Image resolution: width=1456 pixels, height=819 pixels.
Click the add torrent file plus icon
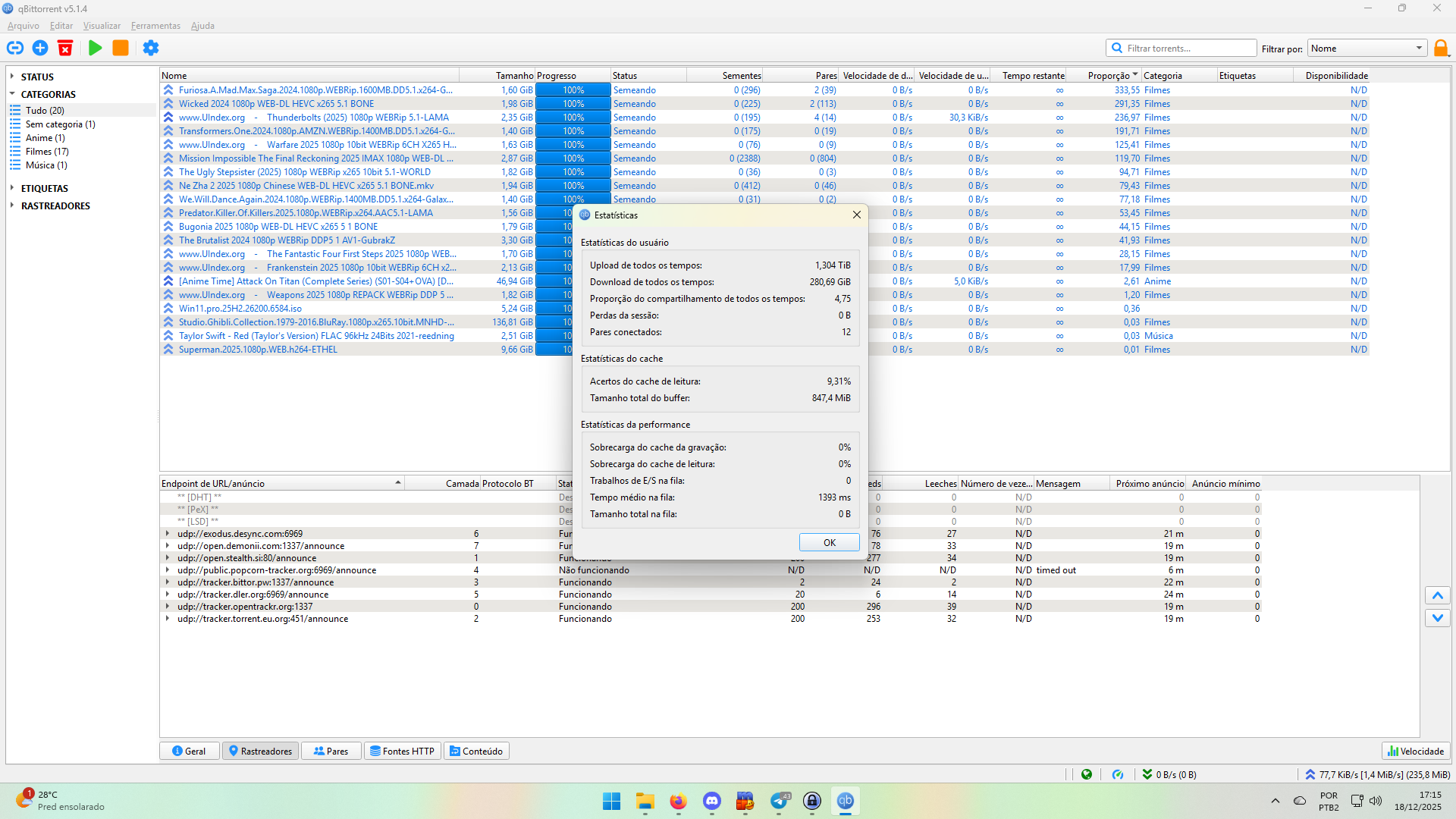40,48
